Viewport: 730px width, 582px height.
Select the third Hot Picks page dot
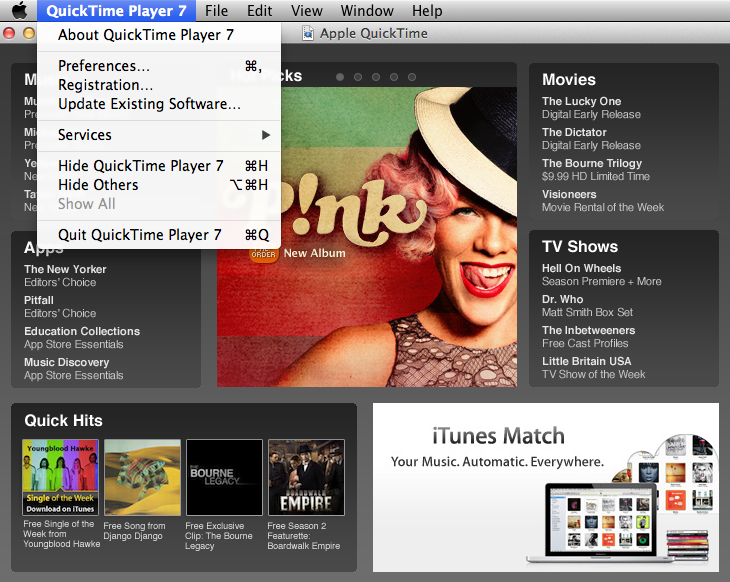coord(376,77)
